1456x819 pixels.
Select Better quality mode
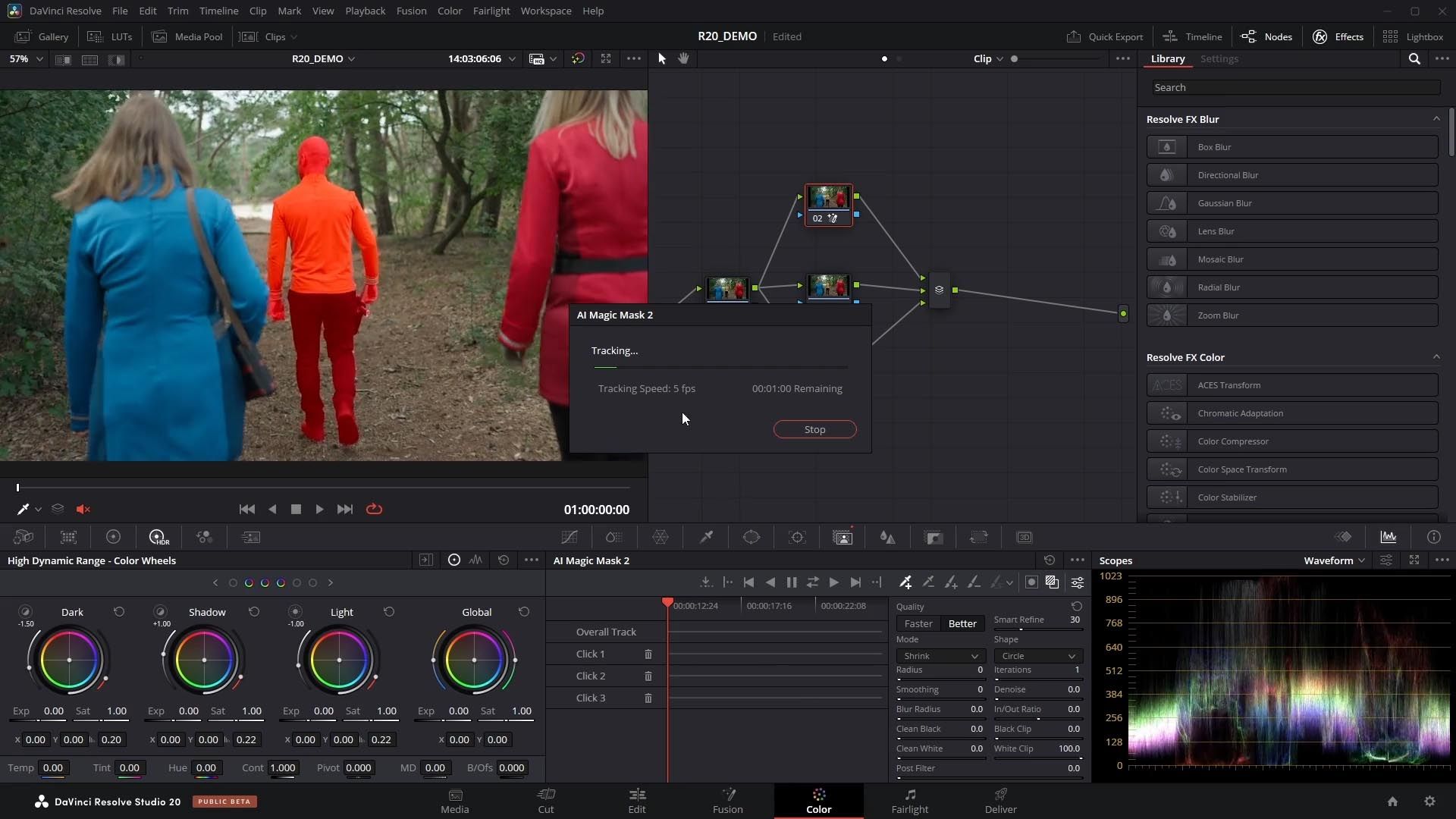[x=962, y=623]
